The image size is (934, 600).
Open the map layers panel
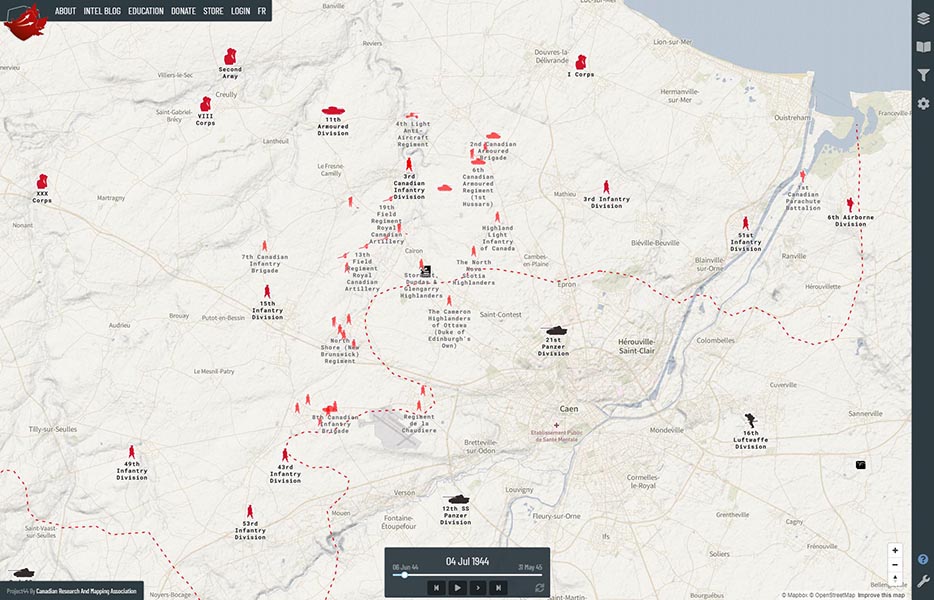tap(923, 18)
